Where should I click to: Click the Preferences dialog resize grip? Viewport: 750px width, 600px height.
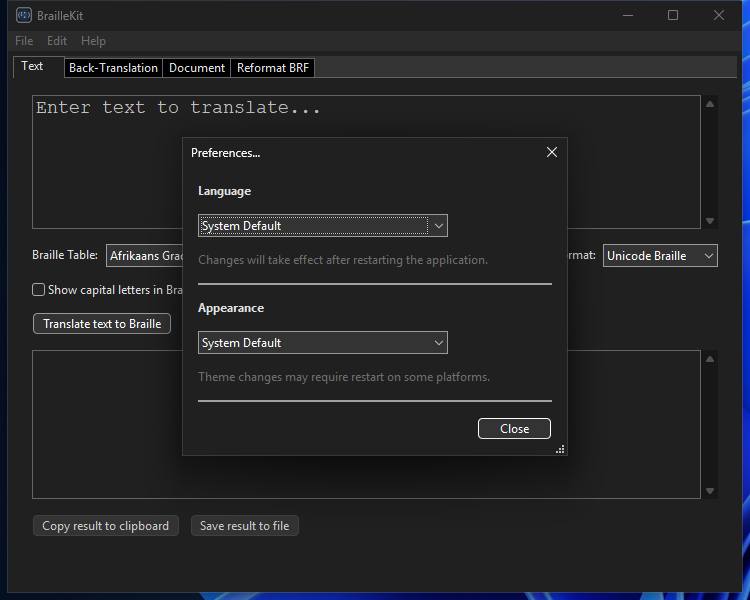560,449
